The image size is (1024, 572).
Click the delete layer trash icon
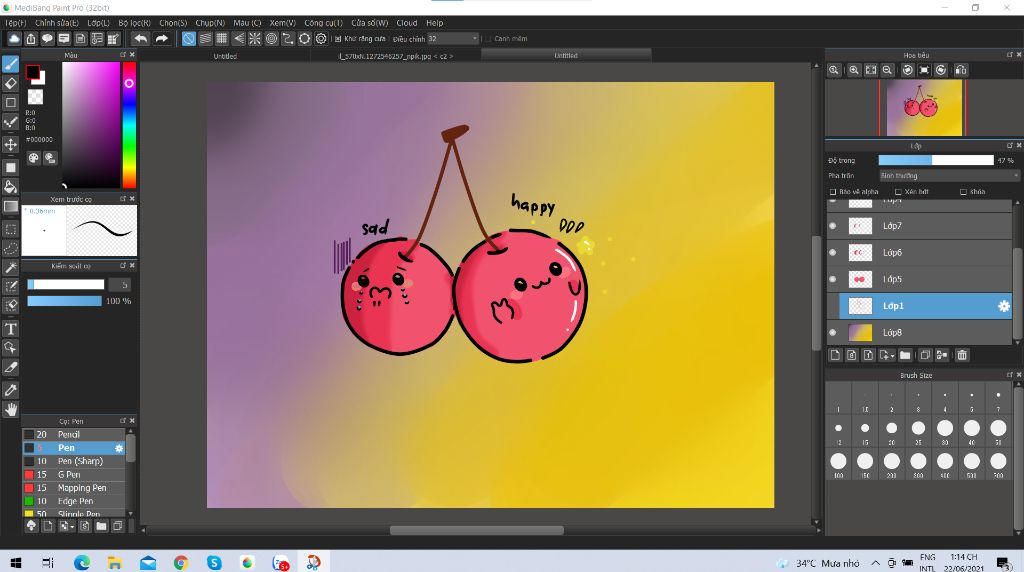(x=962, y=355)
